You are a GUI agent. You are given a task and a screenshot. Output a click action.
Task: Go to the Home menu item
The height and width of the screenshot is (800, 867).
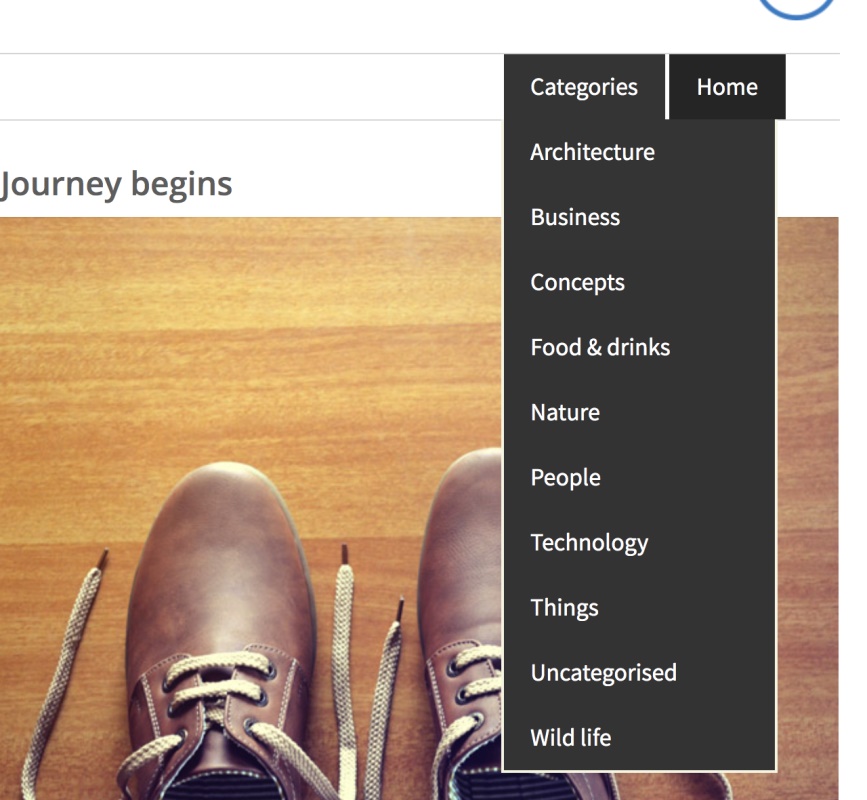(727, 87)
